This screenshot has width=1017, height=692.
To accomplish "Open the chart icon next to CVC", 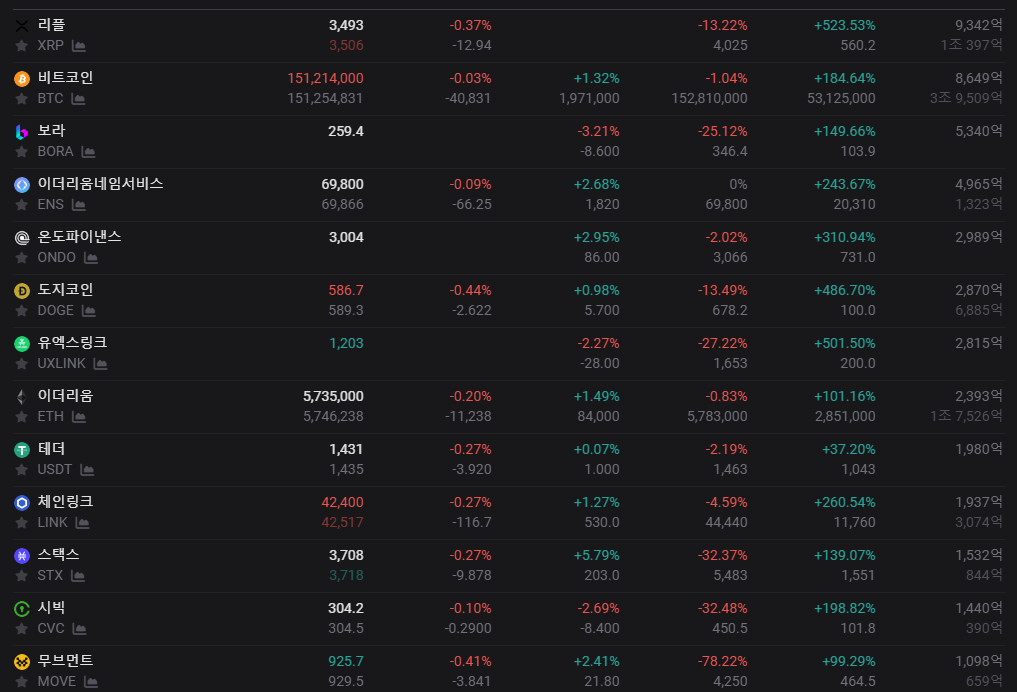I will pos(79,630).
